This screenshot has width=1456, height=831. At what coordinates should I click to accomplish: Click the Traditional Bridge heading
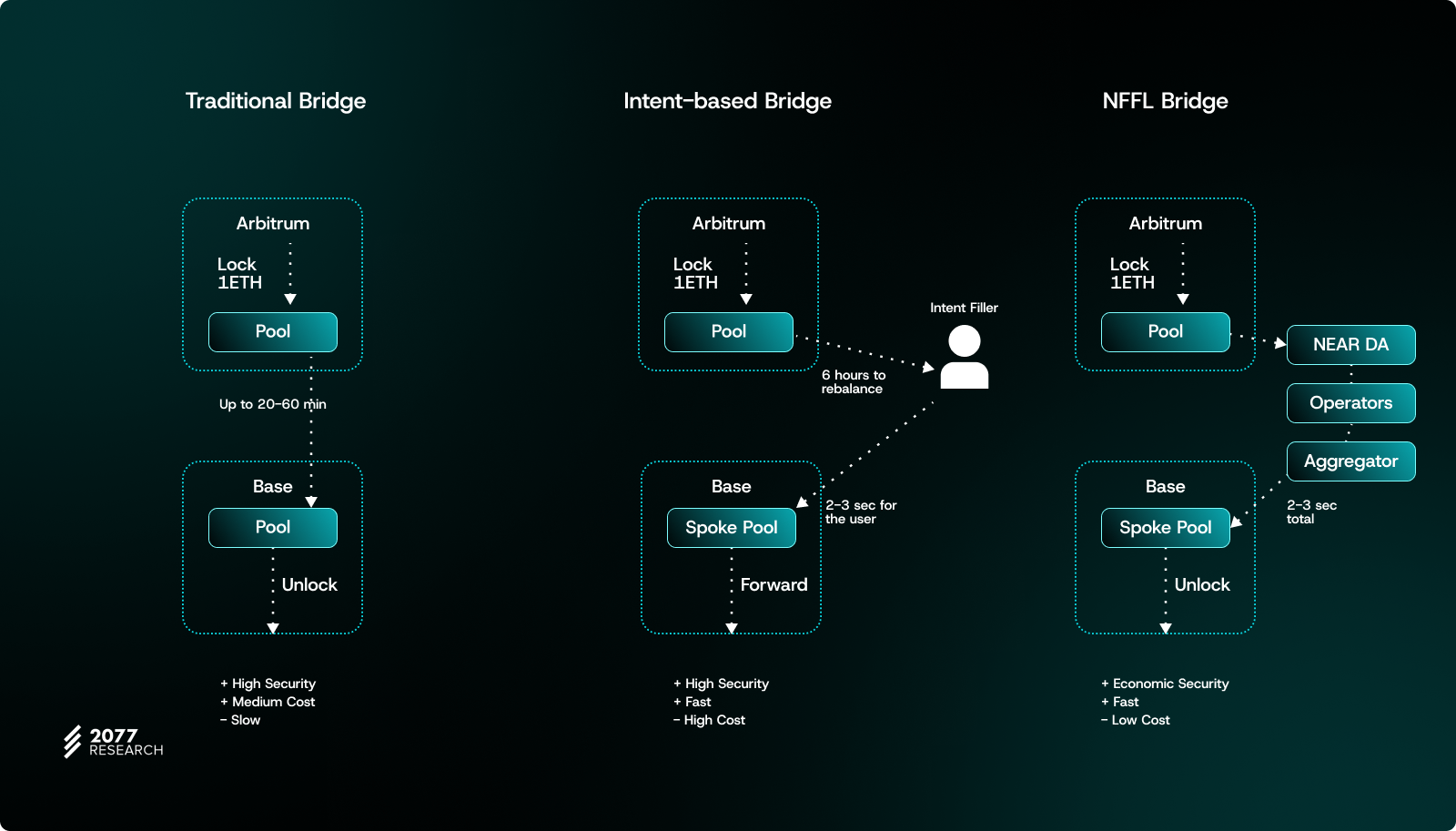(x=276, y=101)
